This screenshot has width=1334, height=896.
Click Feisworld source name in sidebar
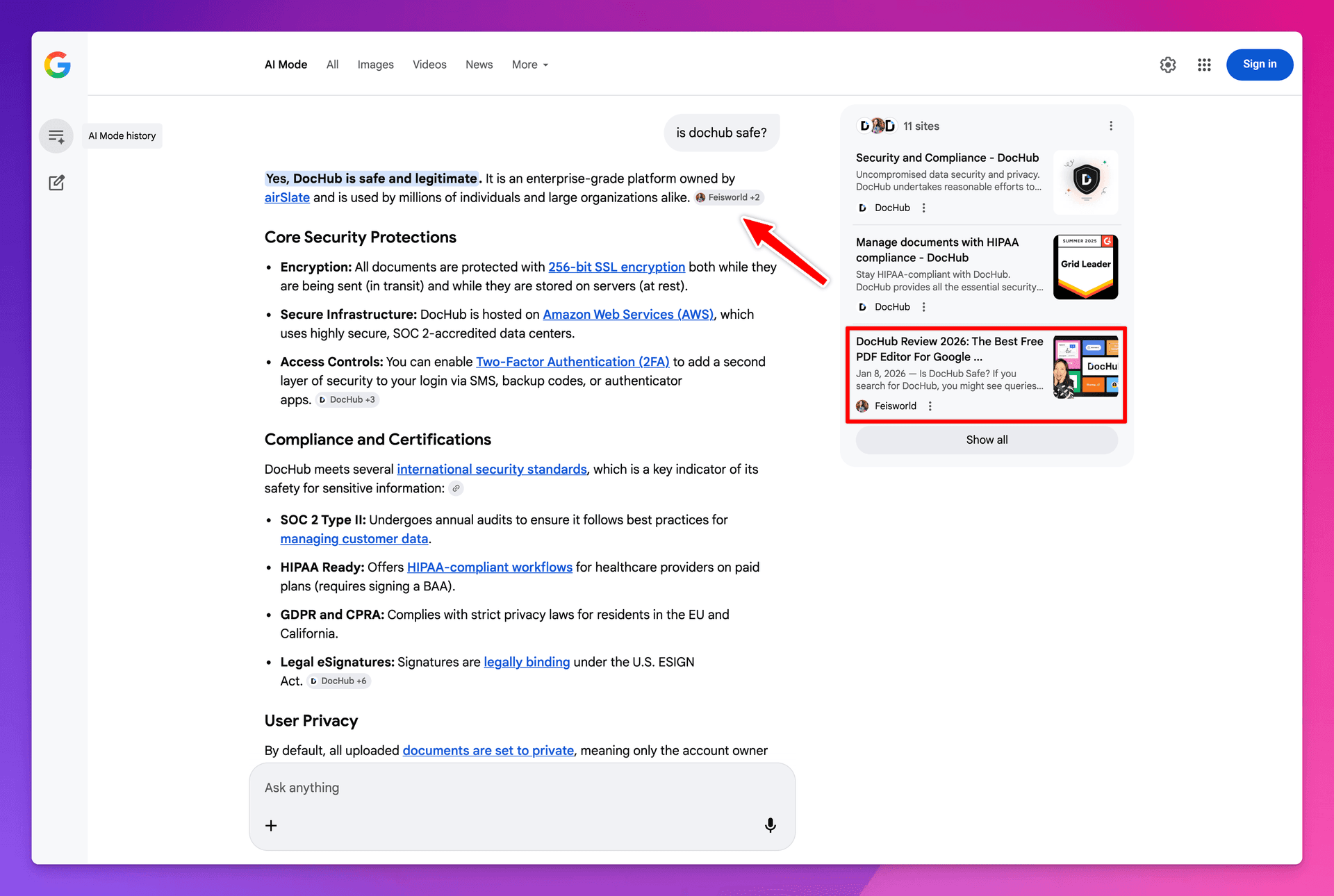pos(895,406)
